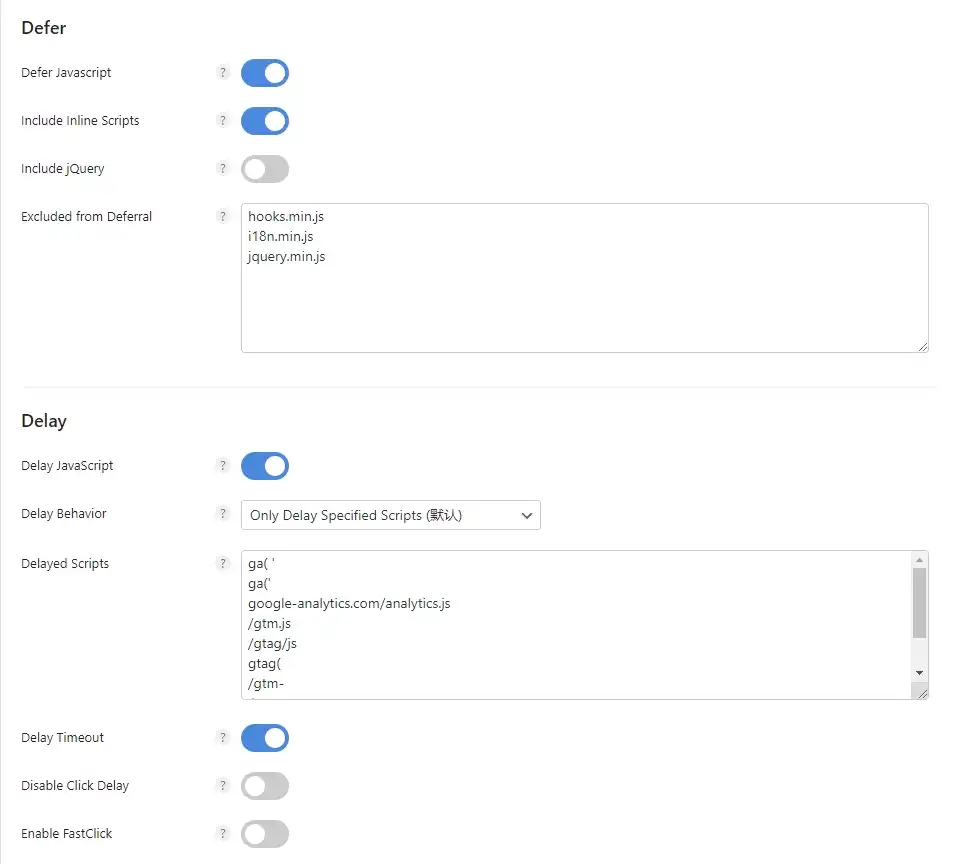Screen dimensions: 953x864
Task: Open the Delay Behavior dropdown
Action: click(x=391, y=515)
